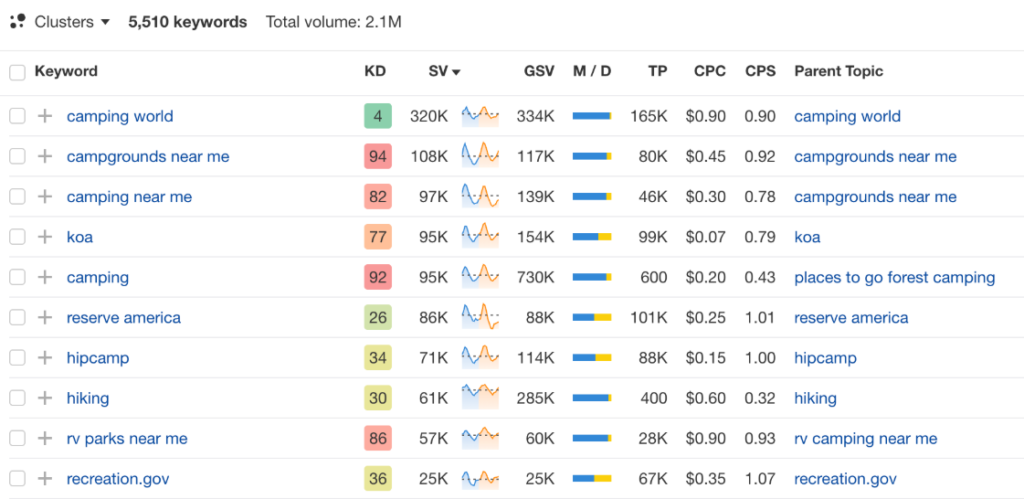
Task: Click the 1.07 CPS value
Action: click(760, 479)
